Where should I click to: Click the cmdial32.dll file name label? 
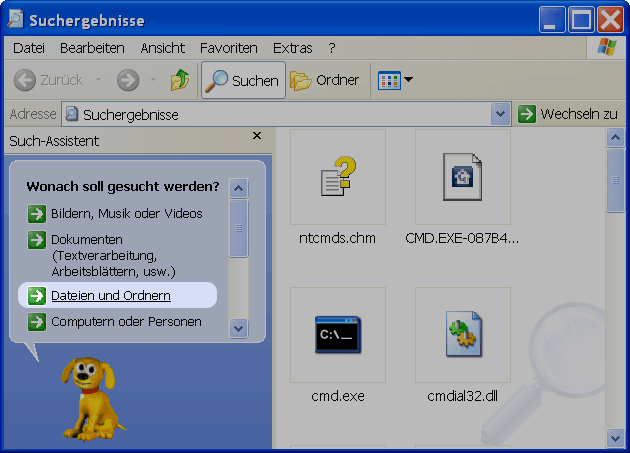pos(462,396)
